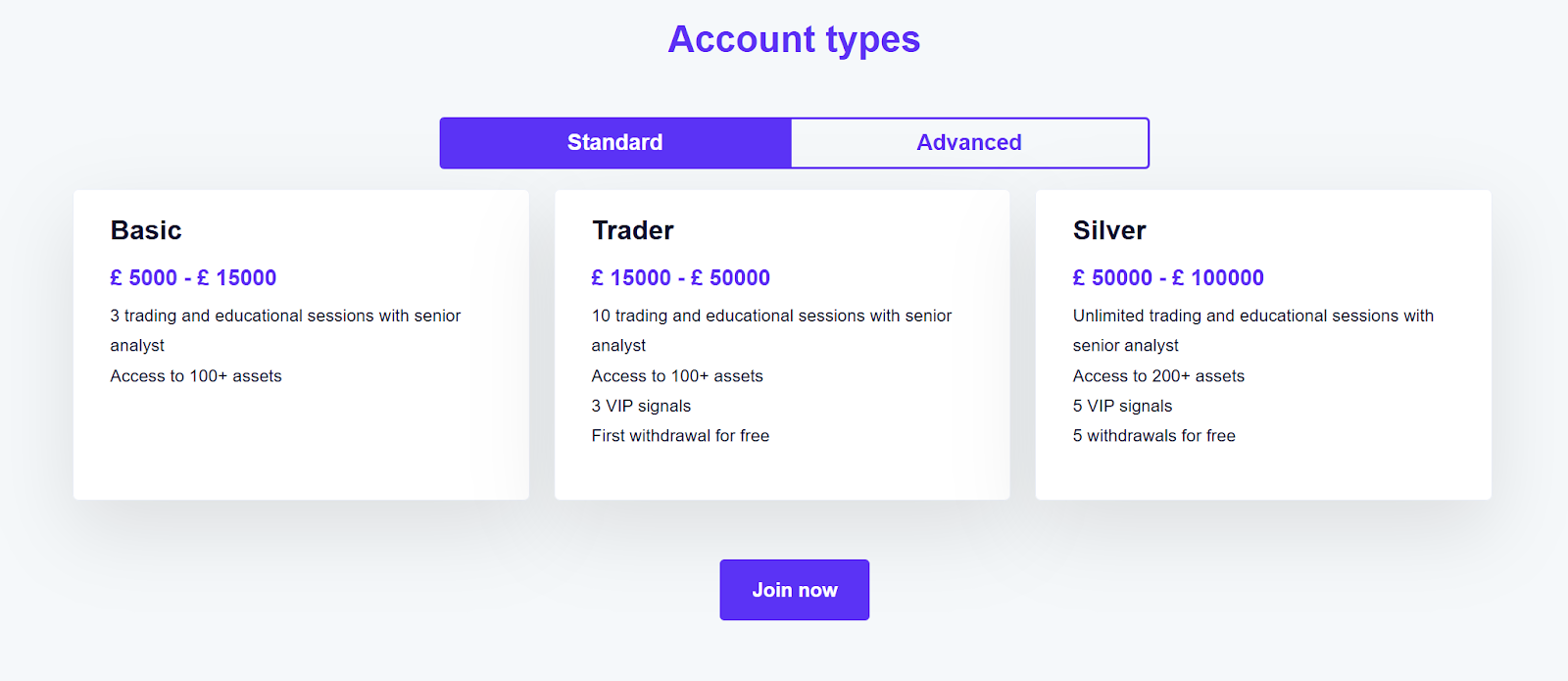The image size is (1568, 681).
Task: Click the £ 15000 - £ 50000 price range
Action: point(680,278)
